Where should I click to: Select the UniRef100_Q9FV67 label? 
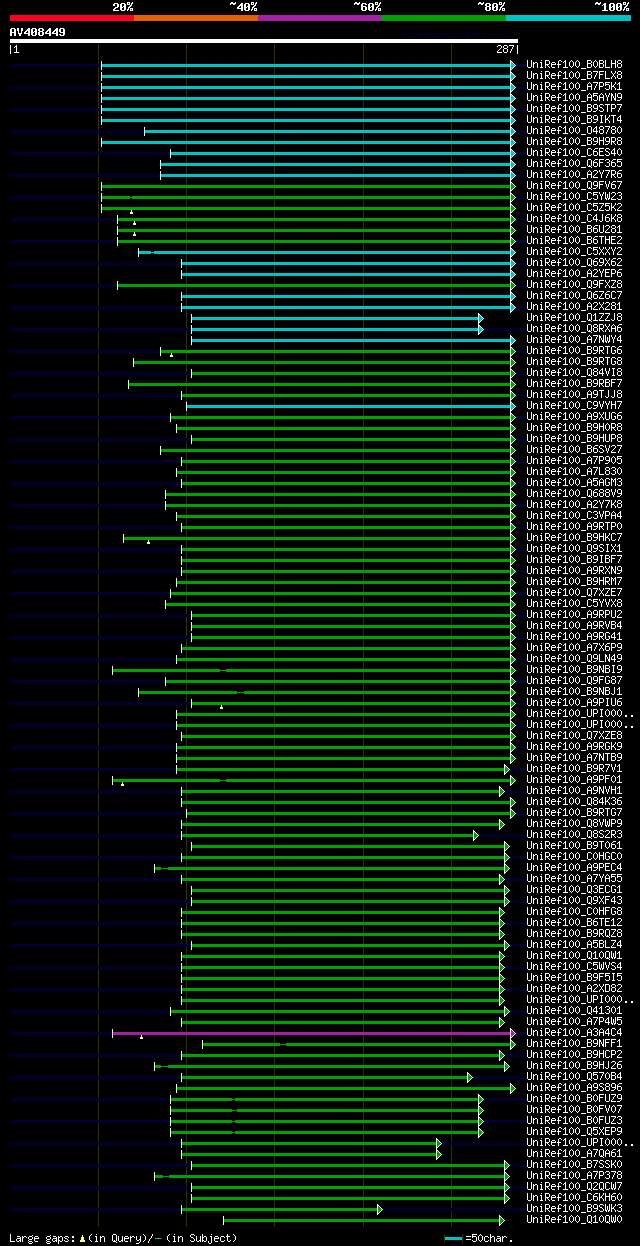click(x=574, y=185)
